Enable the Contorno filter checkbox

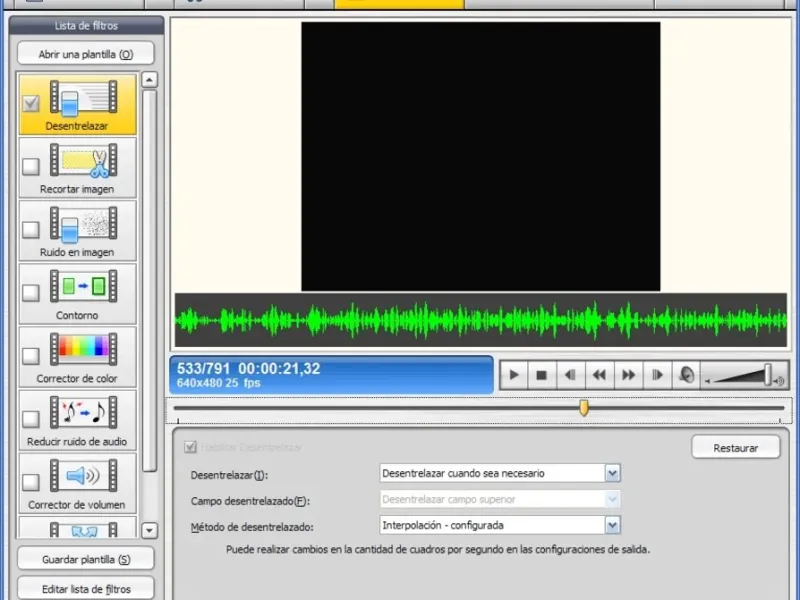(x=31, y=293)
